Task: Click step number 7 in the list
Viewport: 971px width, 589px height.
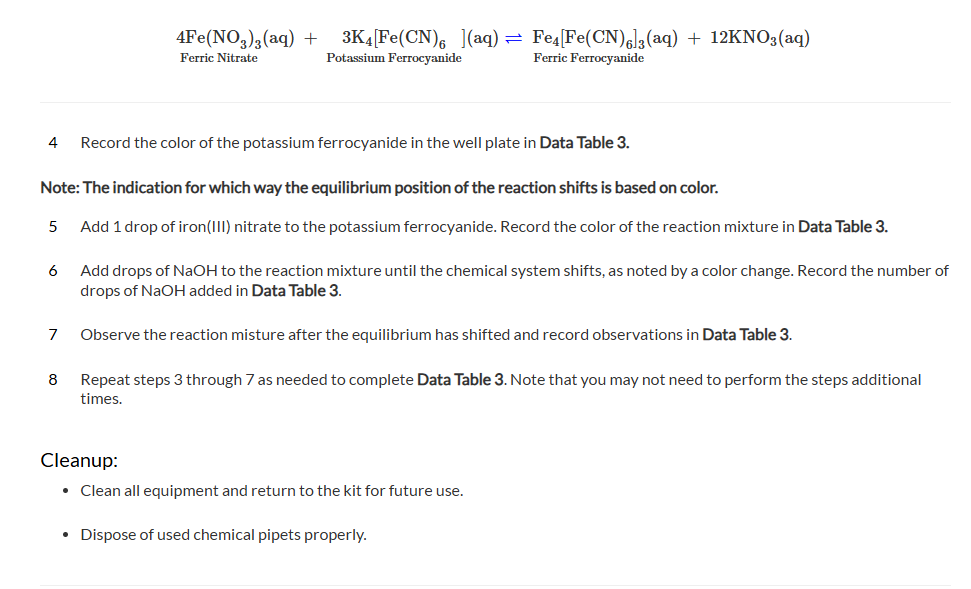Action: click(53, 334)
